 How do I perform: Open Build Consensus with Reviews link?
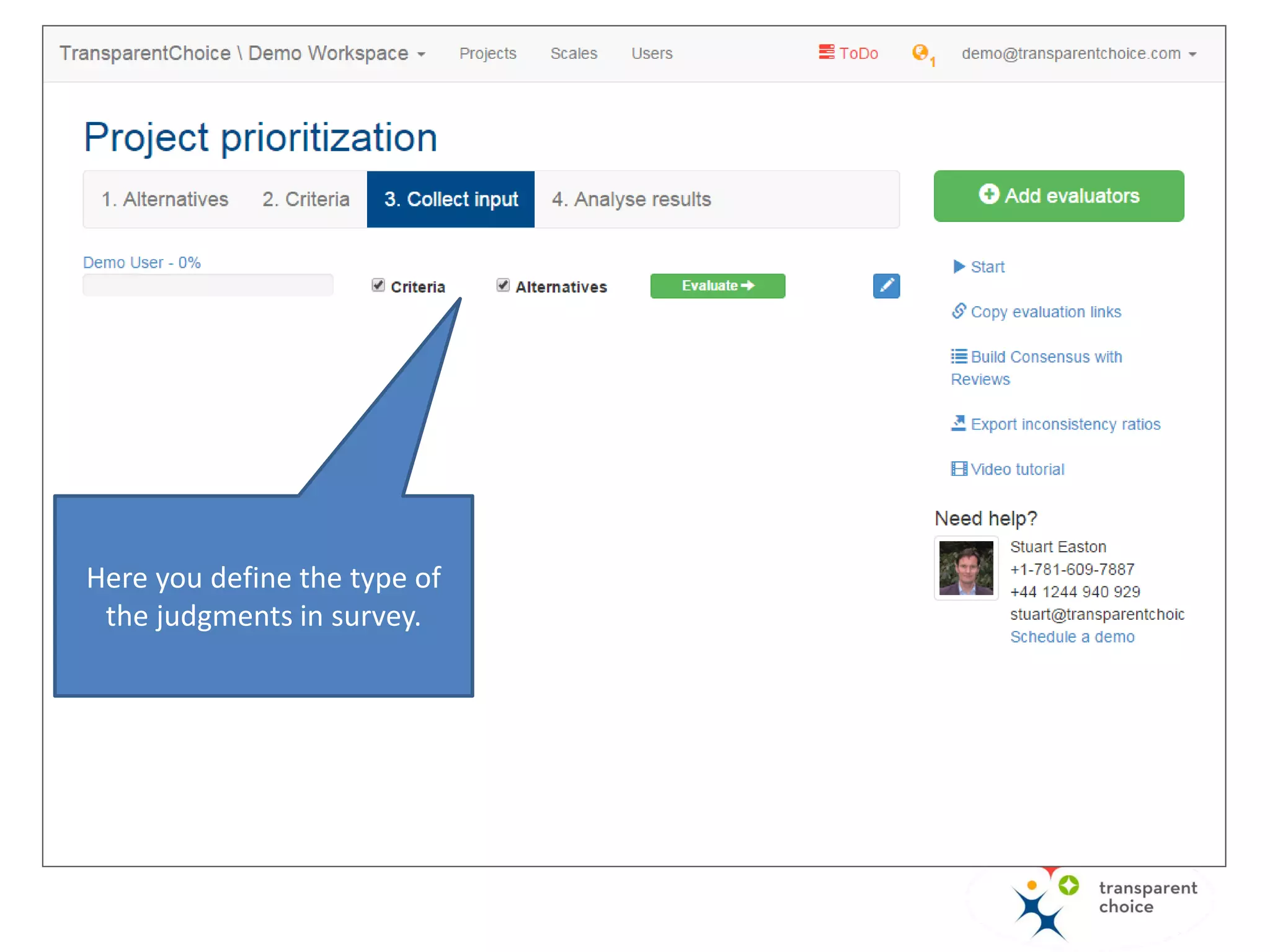pyautogui.click(x=1036, y=368)
